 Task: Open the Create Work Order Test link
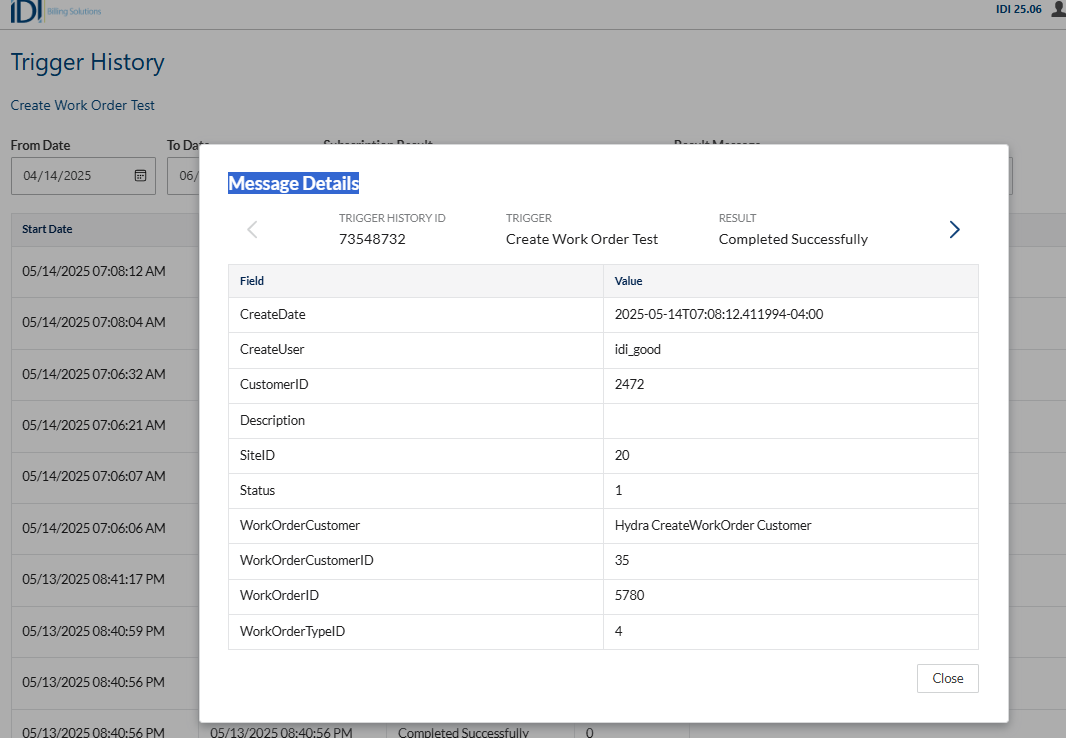82,105
